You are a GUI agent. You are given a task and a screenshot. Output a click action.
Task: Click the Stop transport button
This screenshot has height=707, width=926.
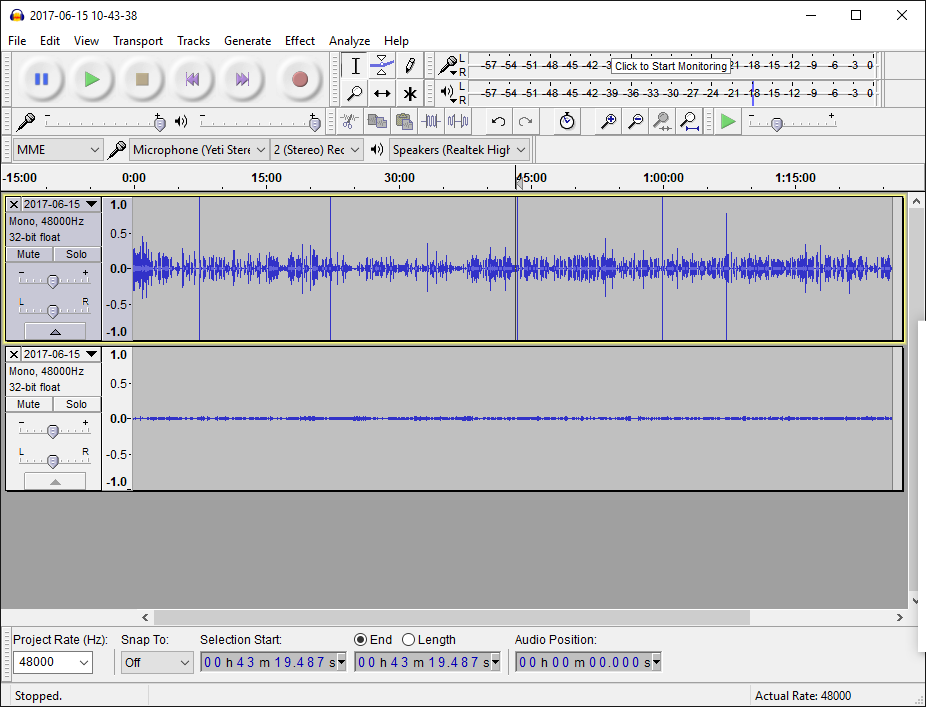pos(142,79)
